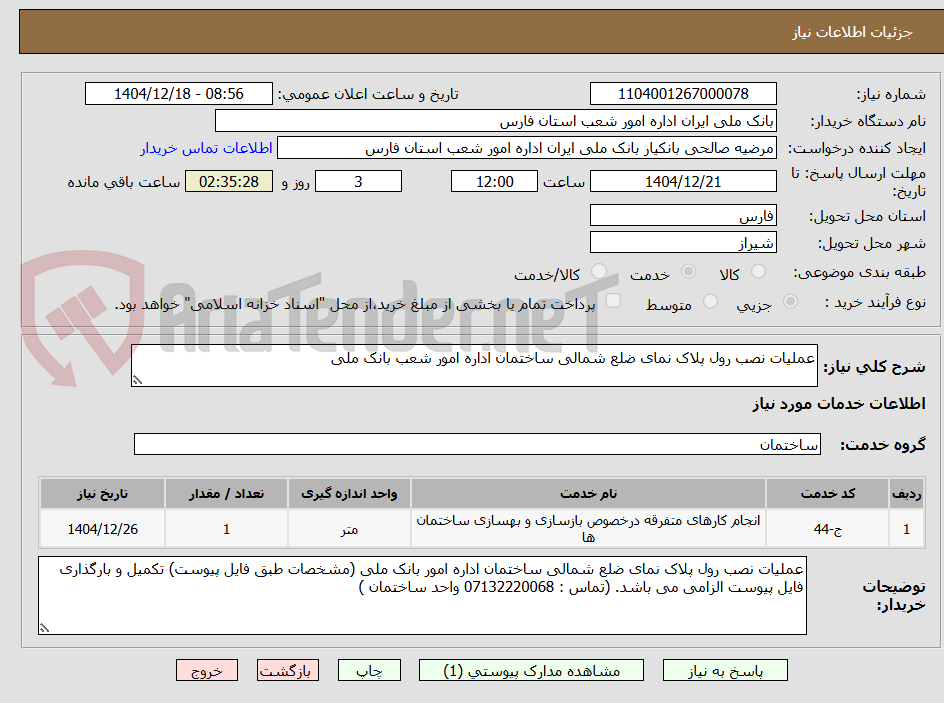Image resolution: width=944 pixels, height=703 pixels.
Task: Click the بازگشت back button
Action: coord(288,670)
